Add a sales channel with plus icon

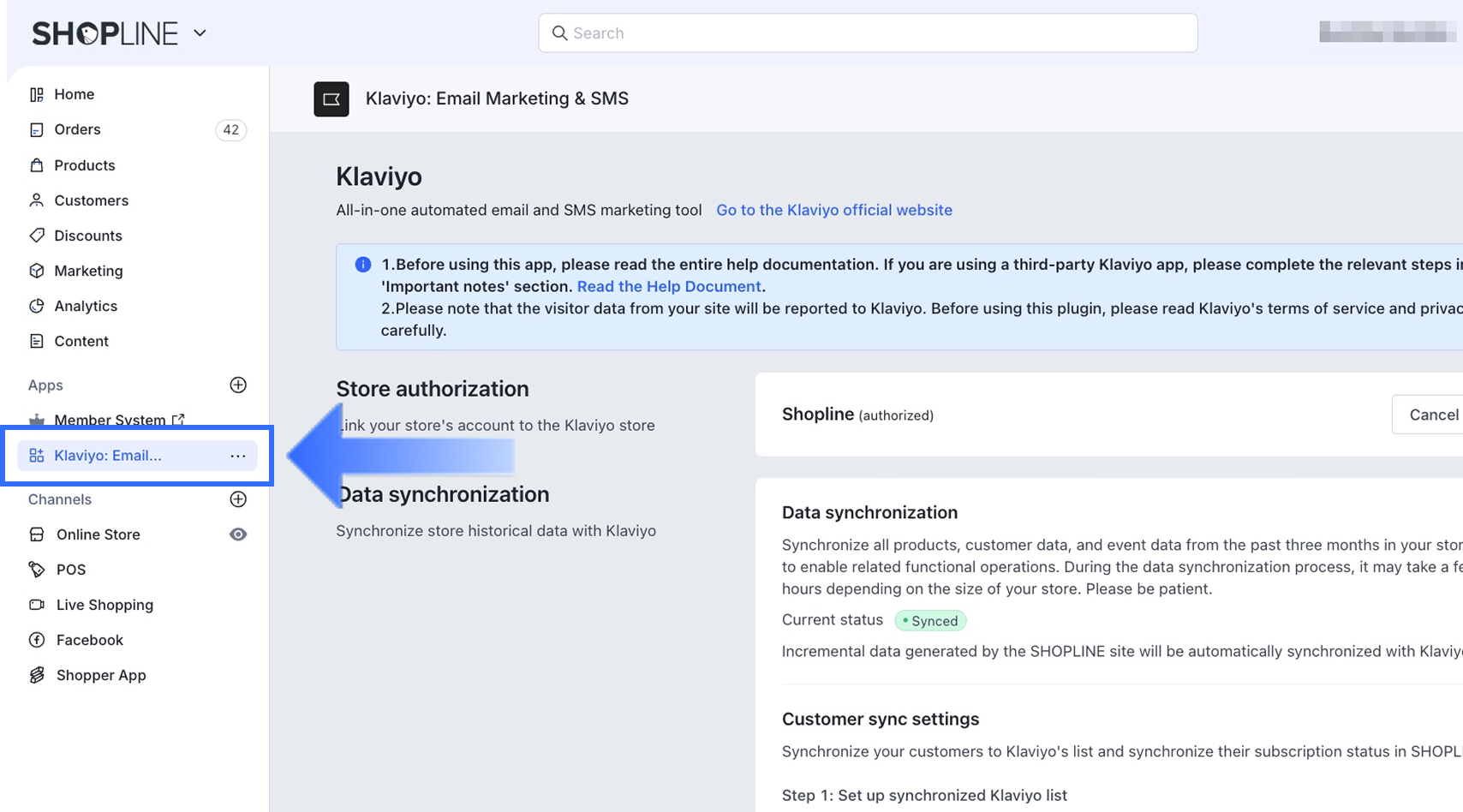click(238, 499)
